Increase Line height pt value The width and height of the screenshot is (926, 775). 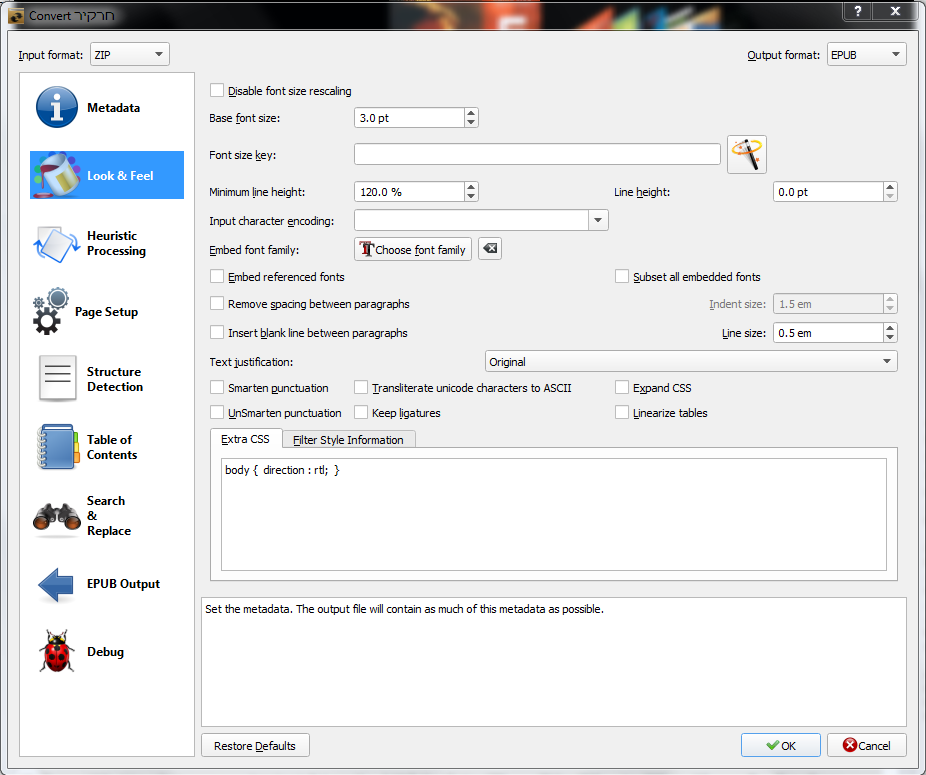tap(890, 187)
